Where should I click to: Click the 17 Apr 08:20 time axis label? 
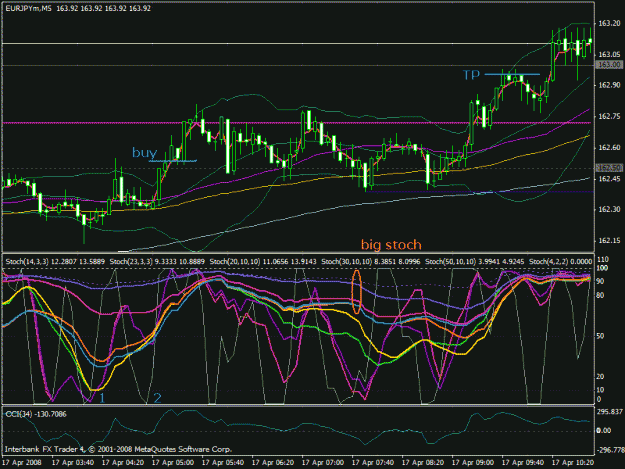click(x=423, y=463)
